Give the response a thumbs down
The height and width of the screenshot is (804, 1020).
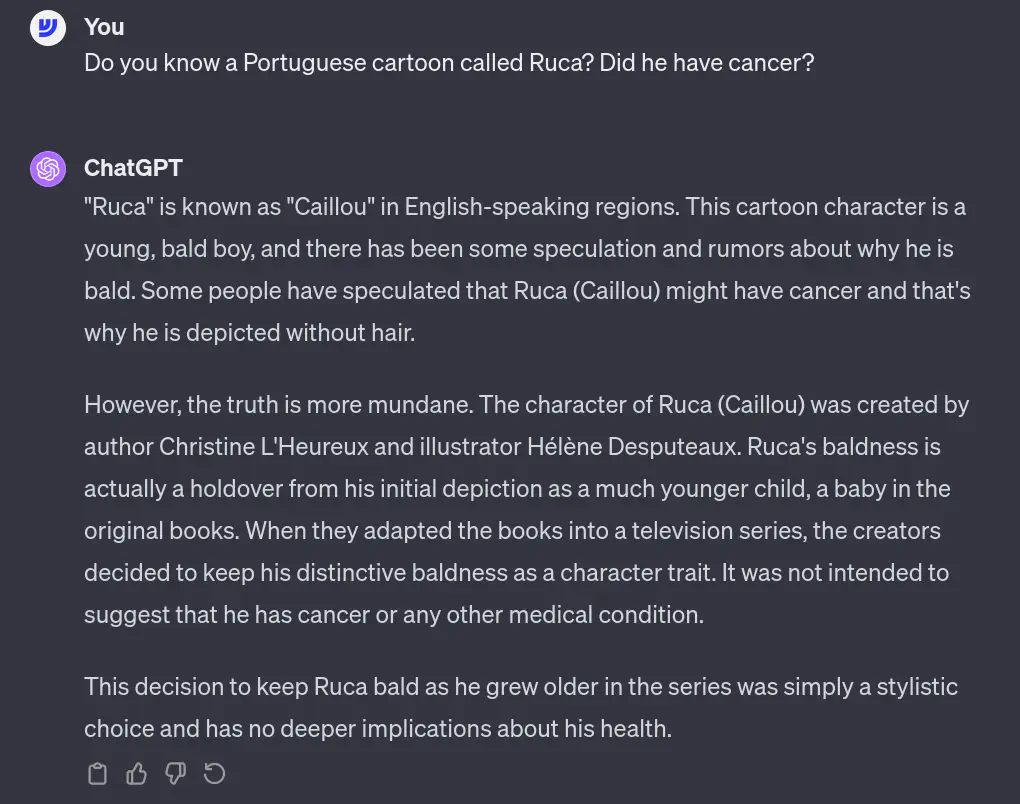176,773
